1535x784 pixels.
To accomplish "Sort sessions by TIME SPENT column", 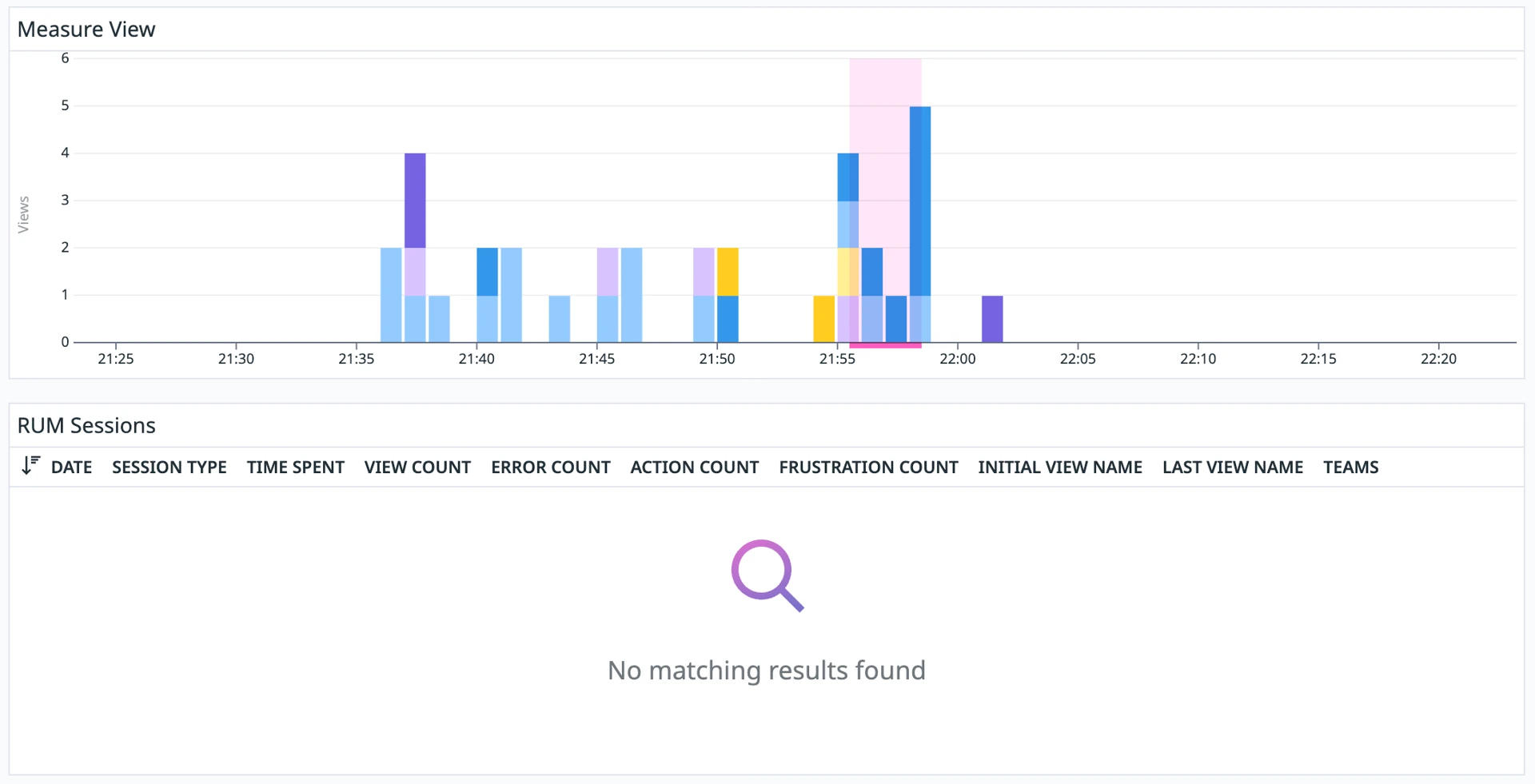I will click(x=295, y=468).
